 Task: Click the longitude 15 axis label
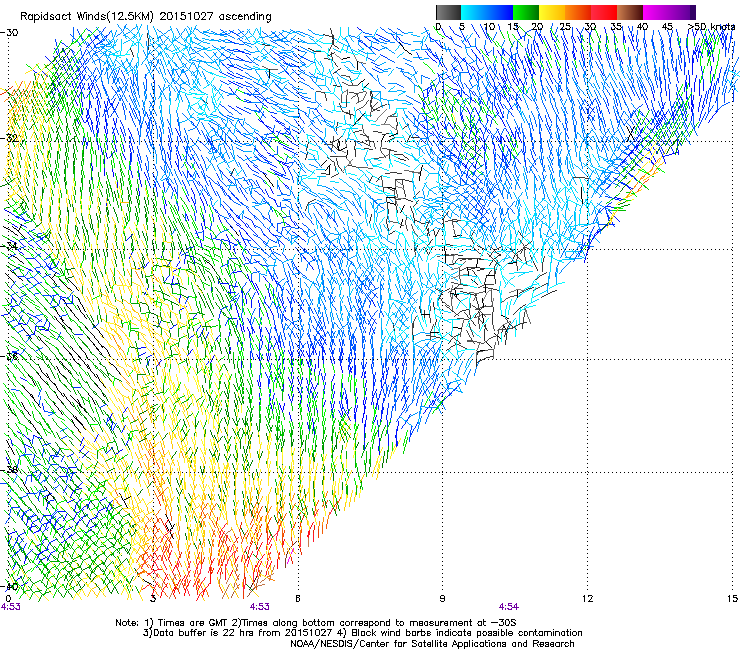click(732, 599)
